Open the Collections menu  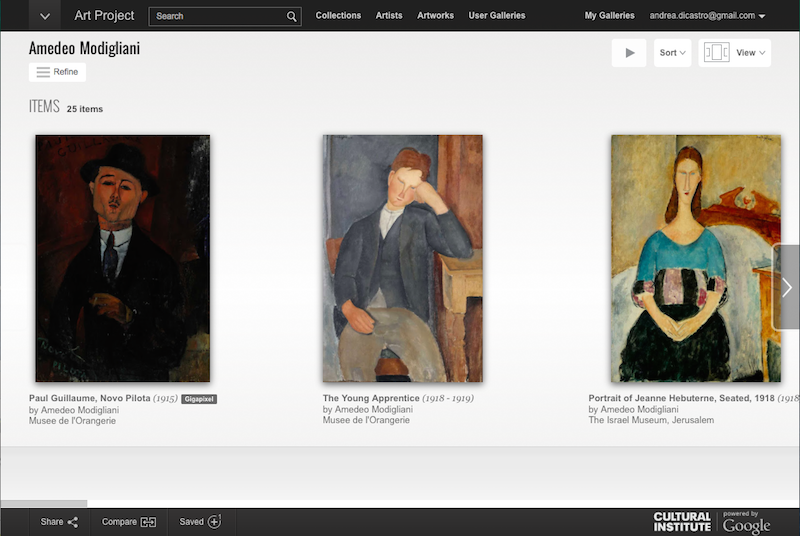click(338, 15)
